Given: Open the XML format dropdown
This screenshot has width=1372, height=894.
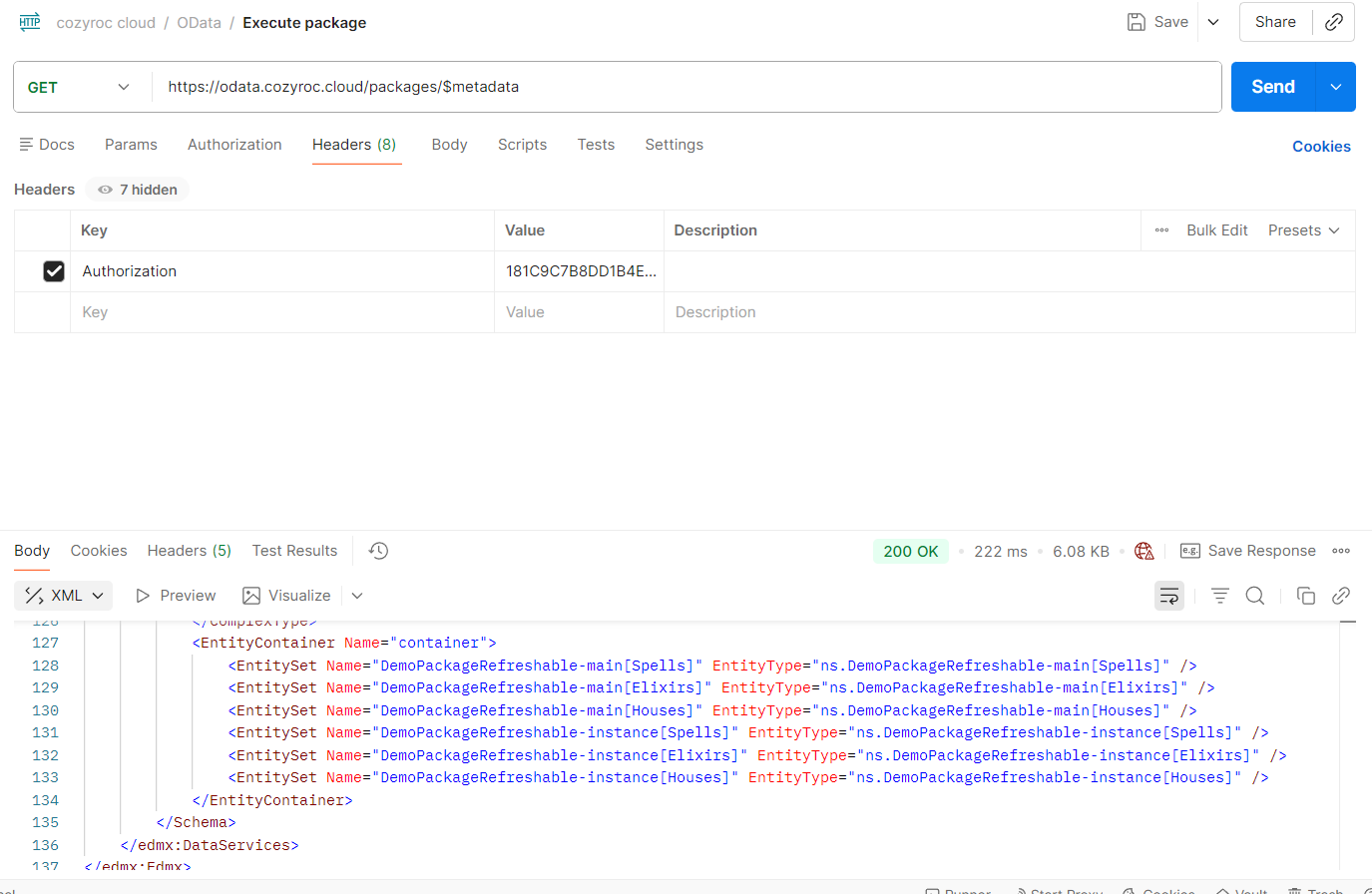Looking at the screenshot, I should [x=64, y=596].
